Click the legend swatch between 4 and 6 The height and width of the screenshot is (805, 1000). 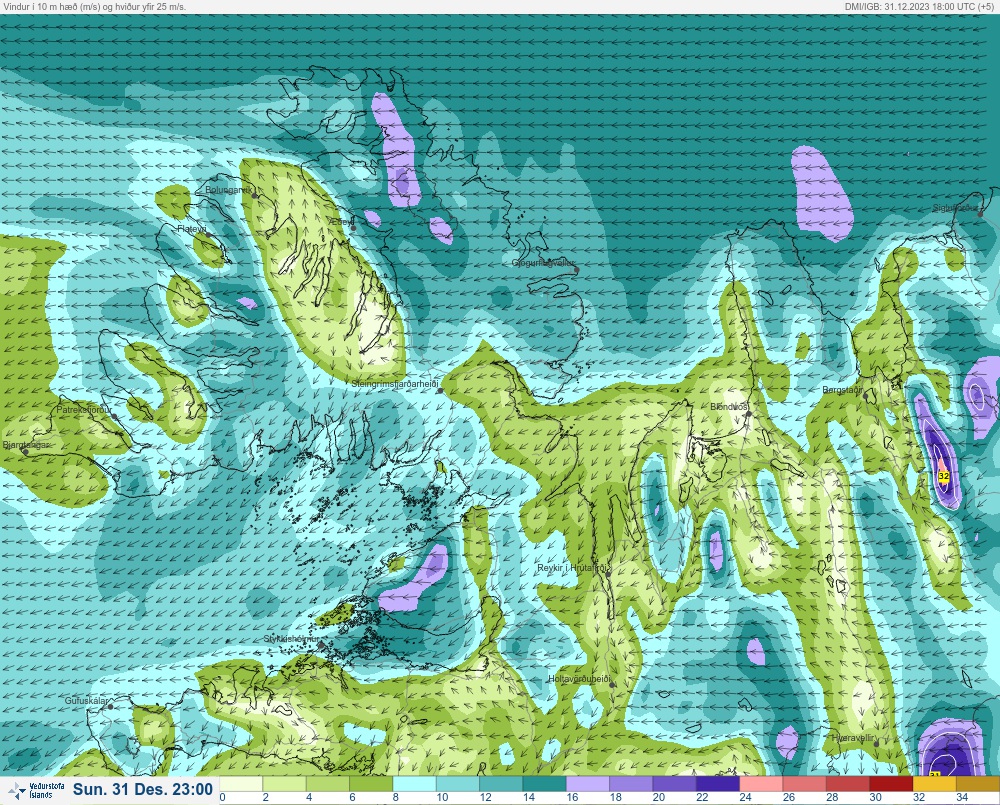[x=328, y=783]
